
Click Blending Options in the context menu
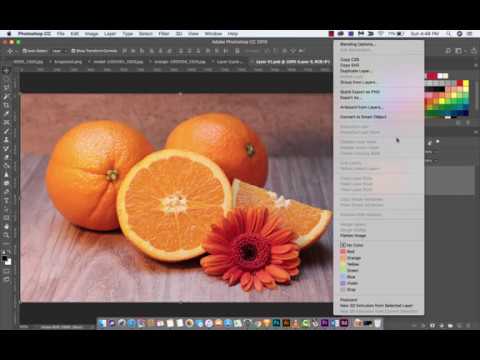tap(357, 44)
